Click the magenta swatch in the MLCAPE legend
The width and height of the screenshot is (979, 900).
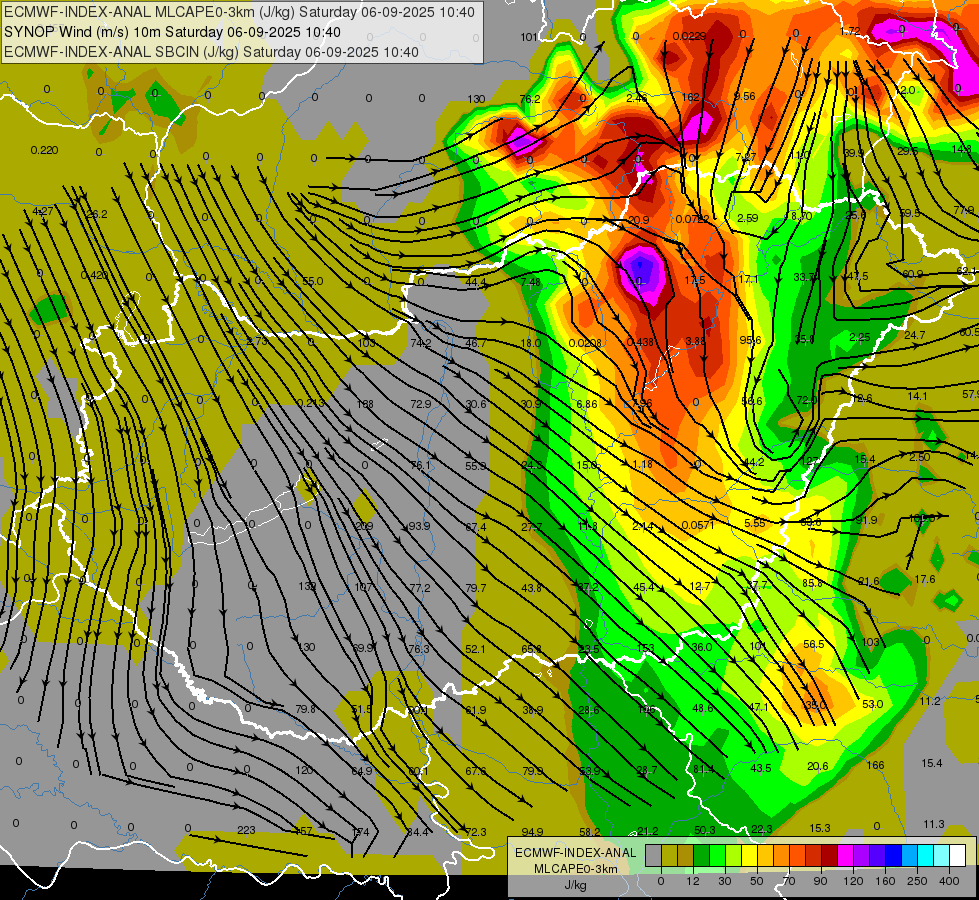click(x=845, y=855)
